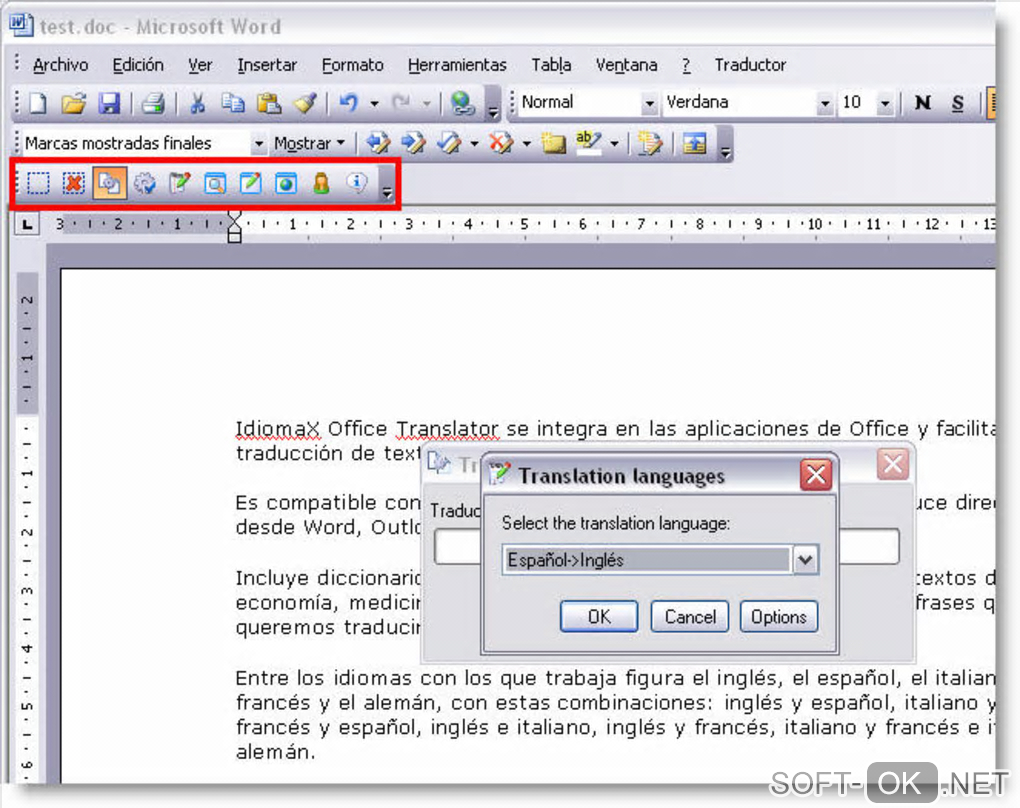
Task: Open a file with the folder icon
Action: [74, 103]
